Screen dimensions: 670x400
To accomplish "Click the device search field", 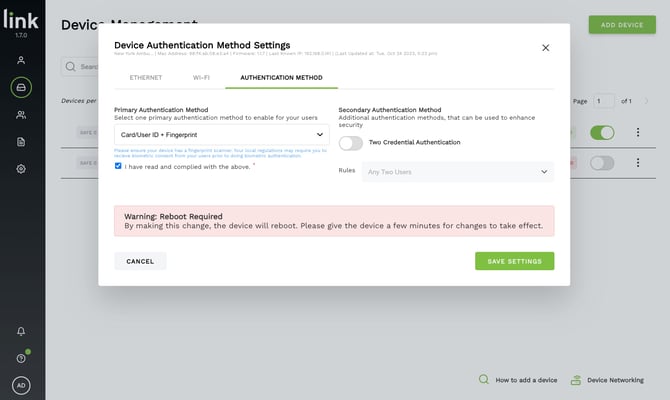I will (80, 67).
